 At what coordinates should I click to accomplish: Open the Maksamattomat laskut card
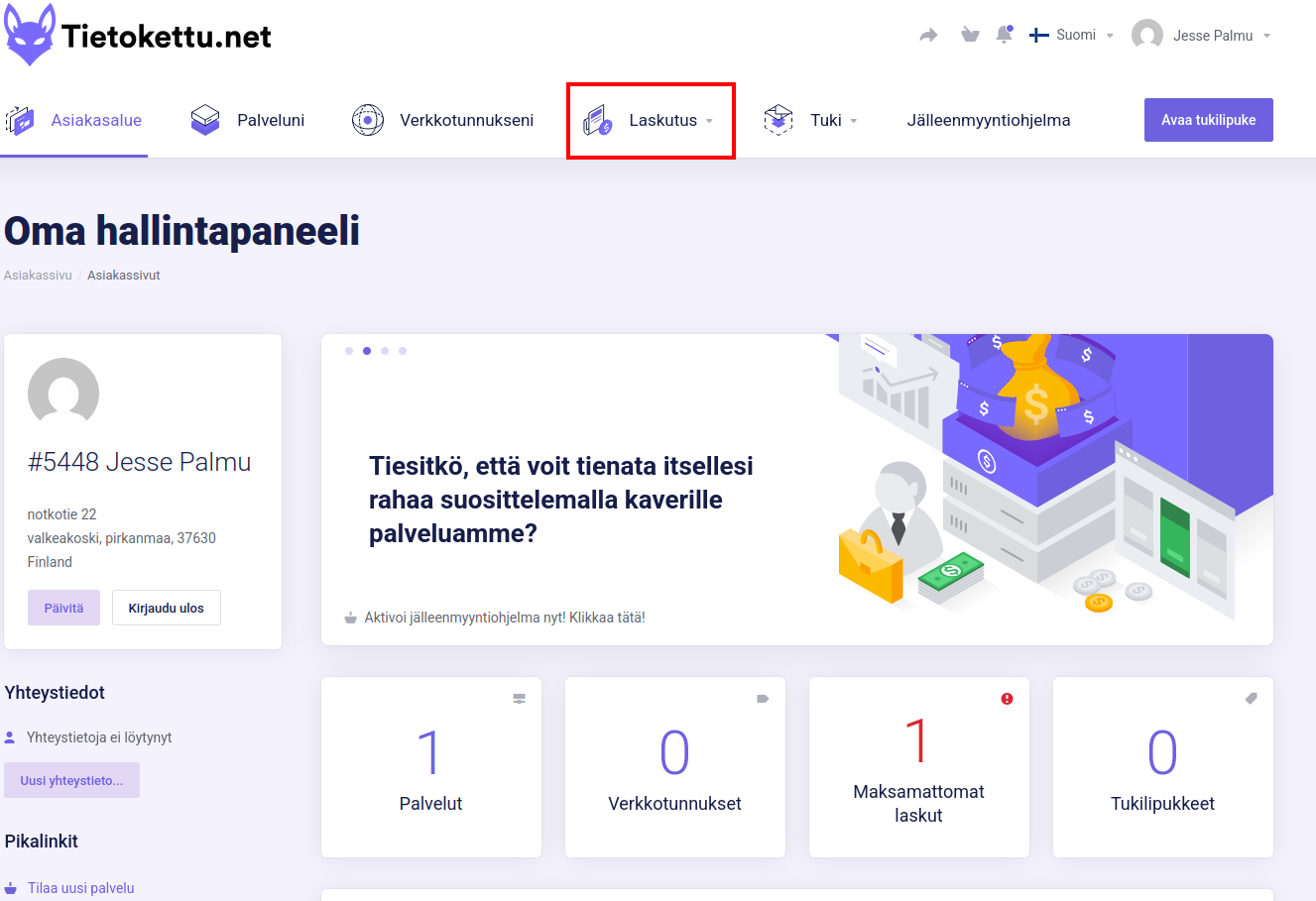pos(918,767)
